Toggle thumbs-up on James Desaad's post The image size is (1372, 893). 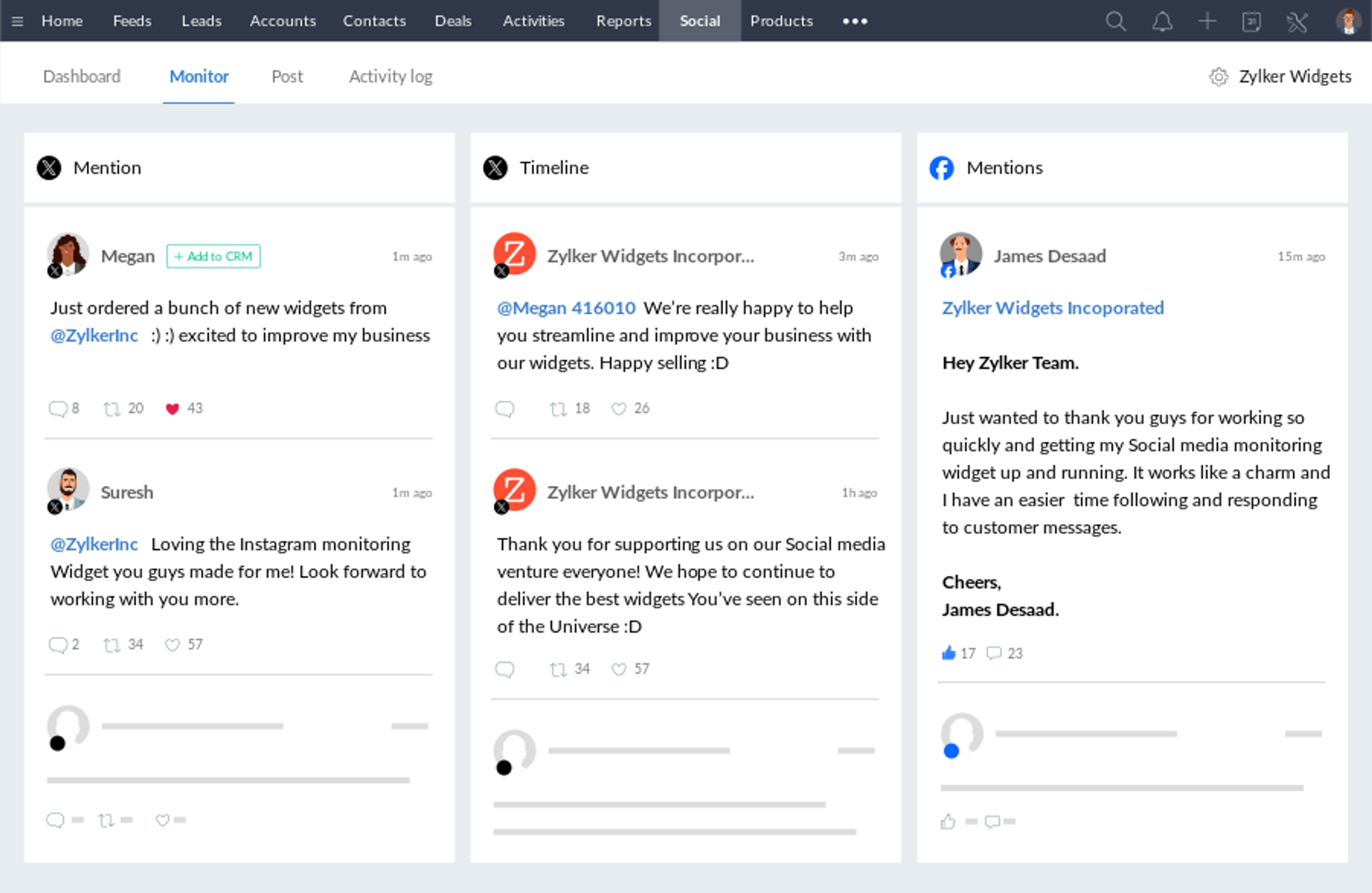pyautogui.click(x=948, y=653)
